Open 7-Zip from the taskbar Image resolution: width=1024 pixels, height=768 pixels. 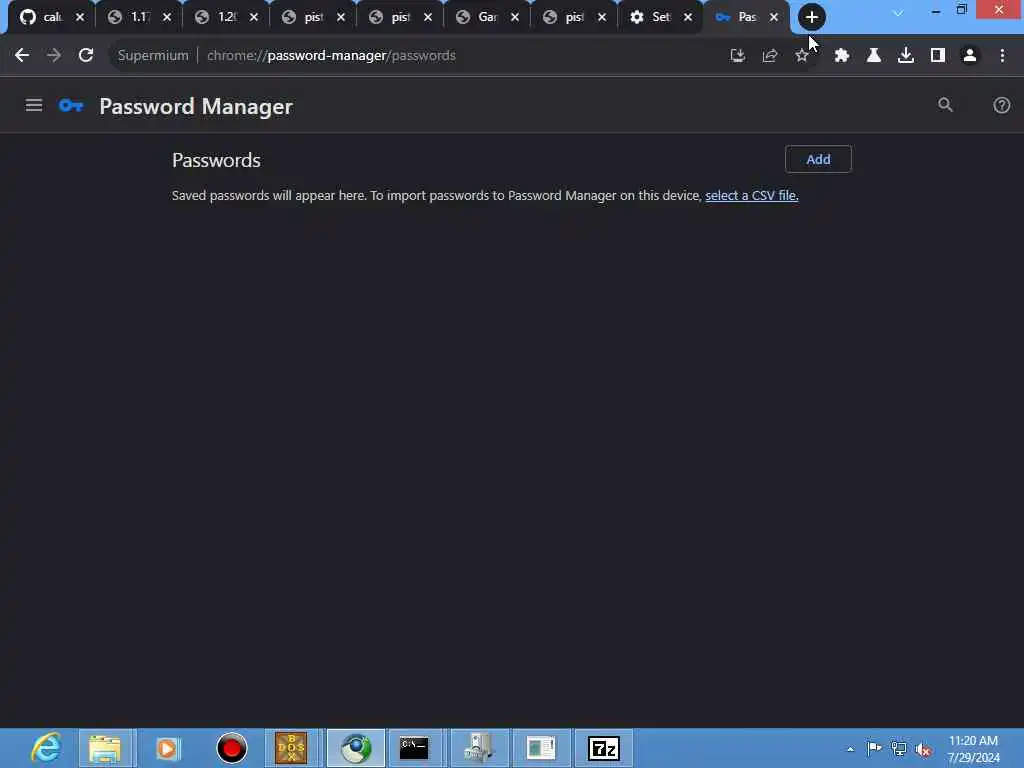click(603, 748)
